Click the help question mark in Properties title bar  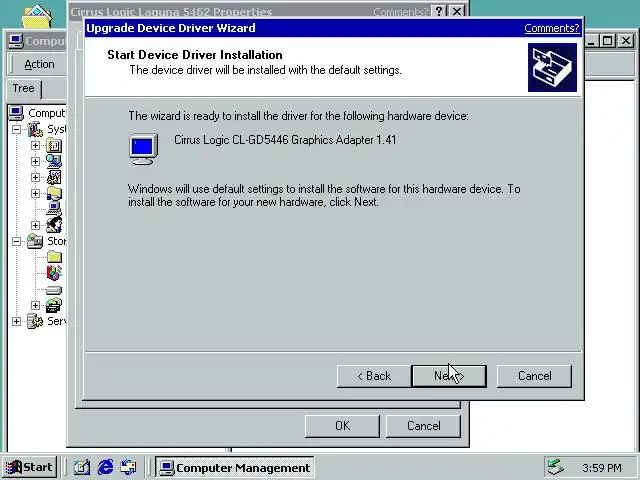pyautogui.click(x=439, y=11)
